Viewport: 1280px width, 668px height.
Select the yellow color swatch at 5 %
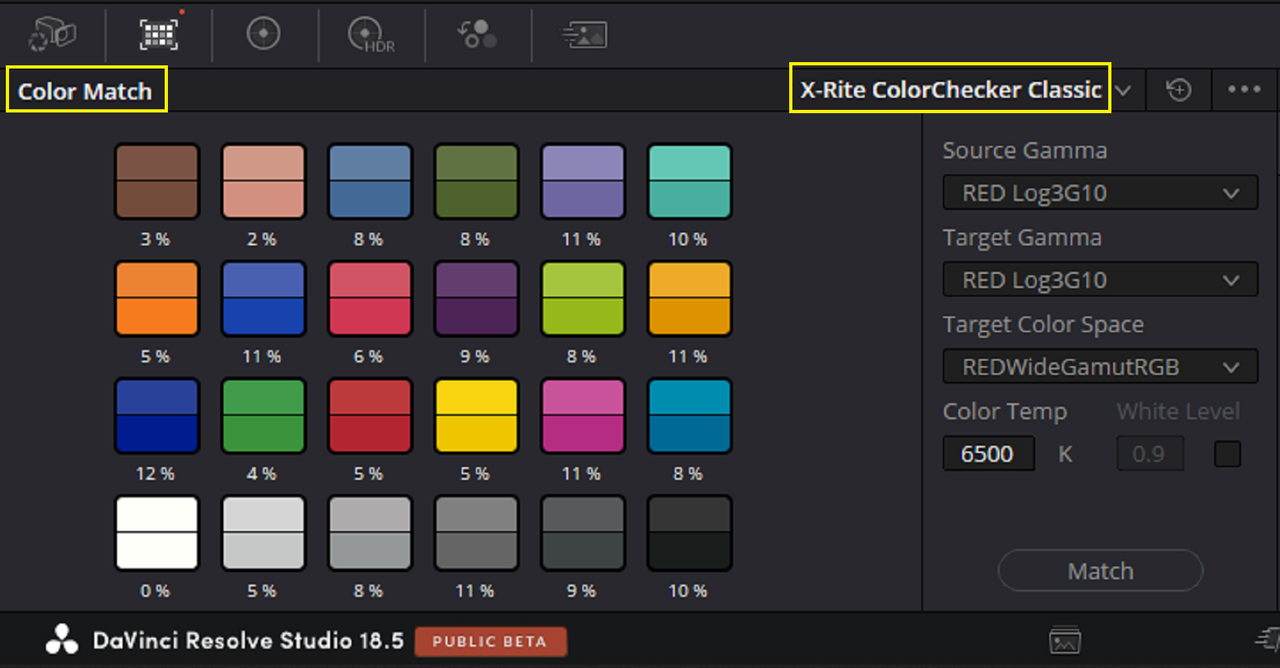[476, 415]
